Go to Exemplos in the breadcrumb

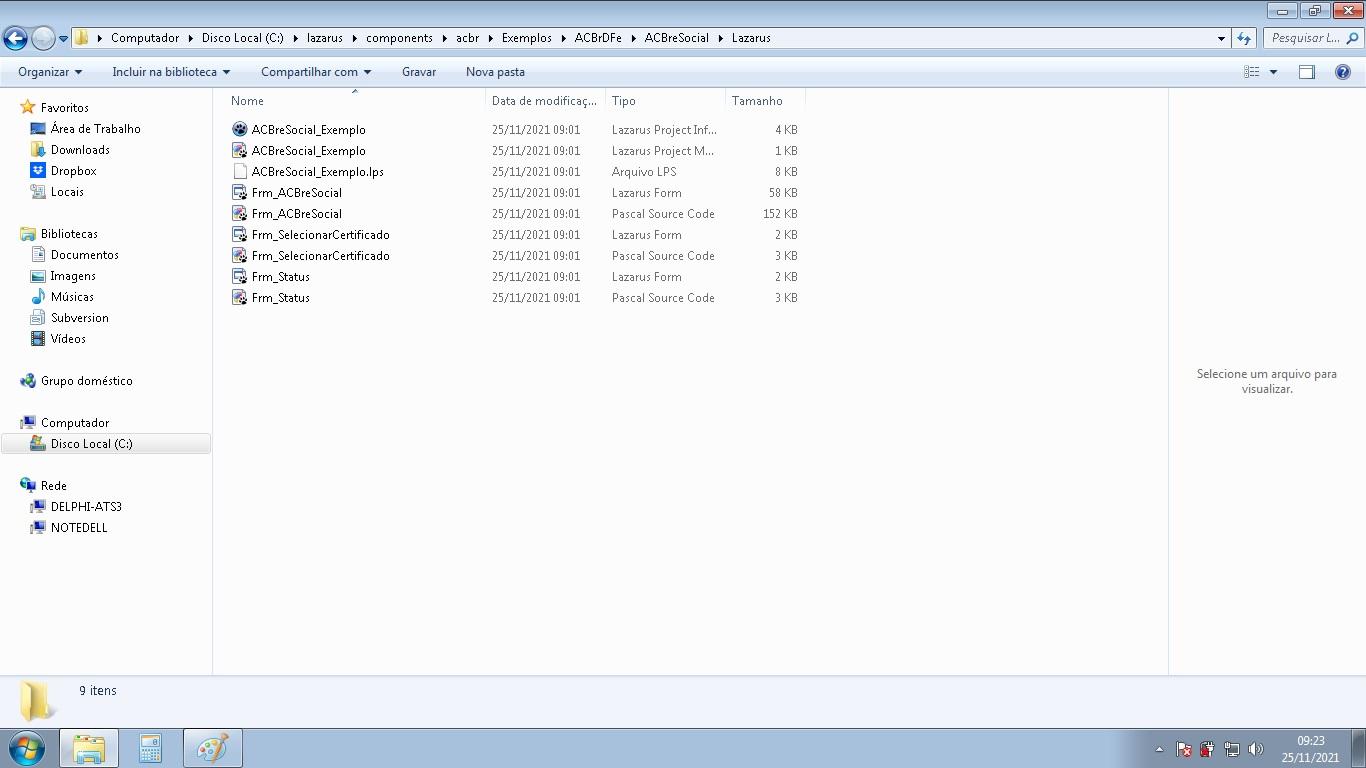coord(527,38)
